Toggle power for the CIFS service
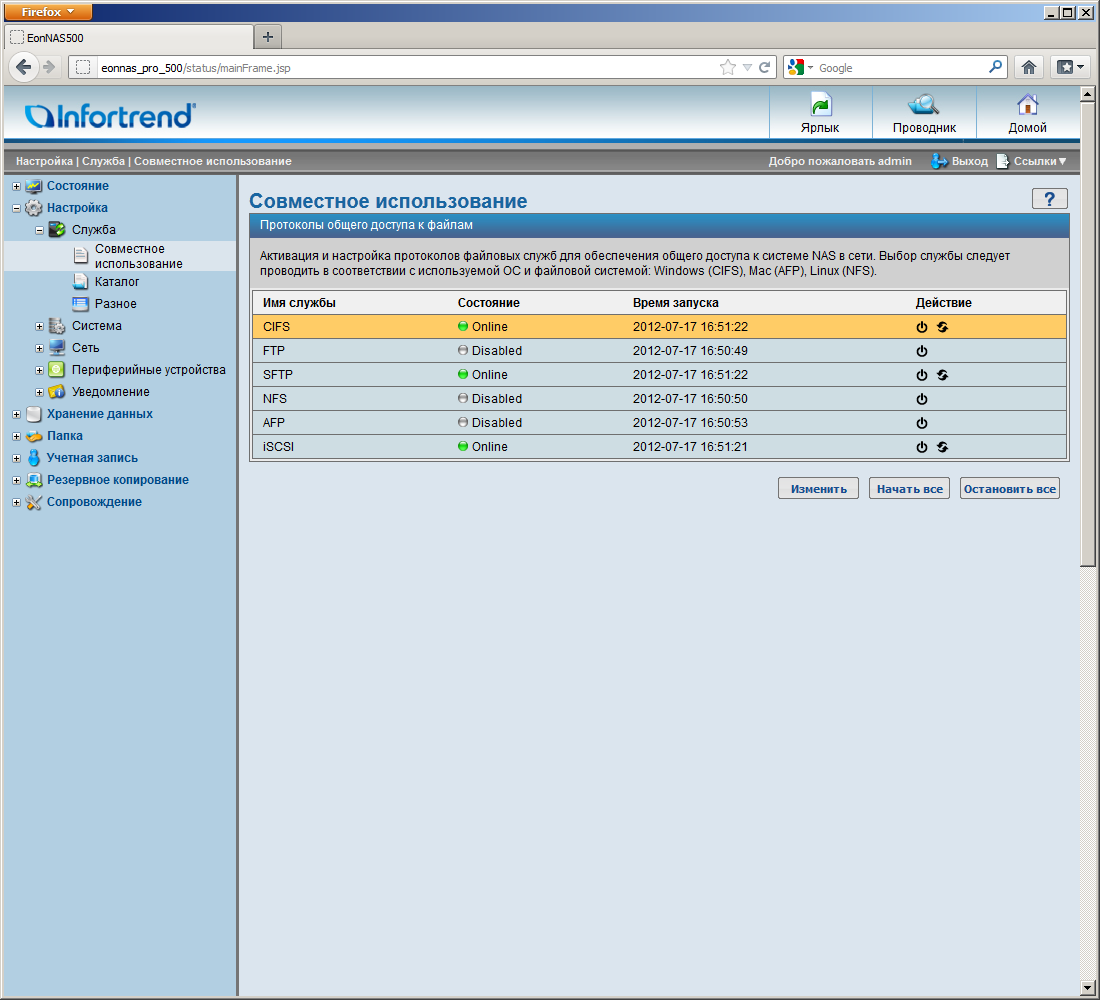1100x1000 pixels. click(x=922, y=327)
